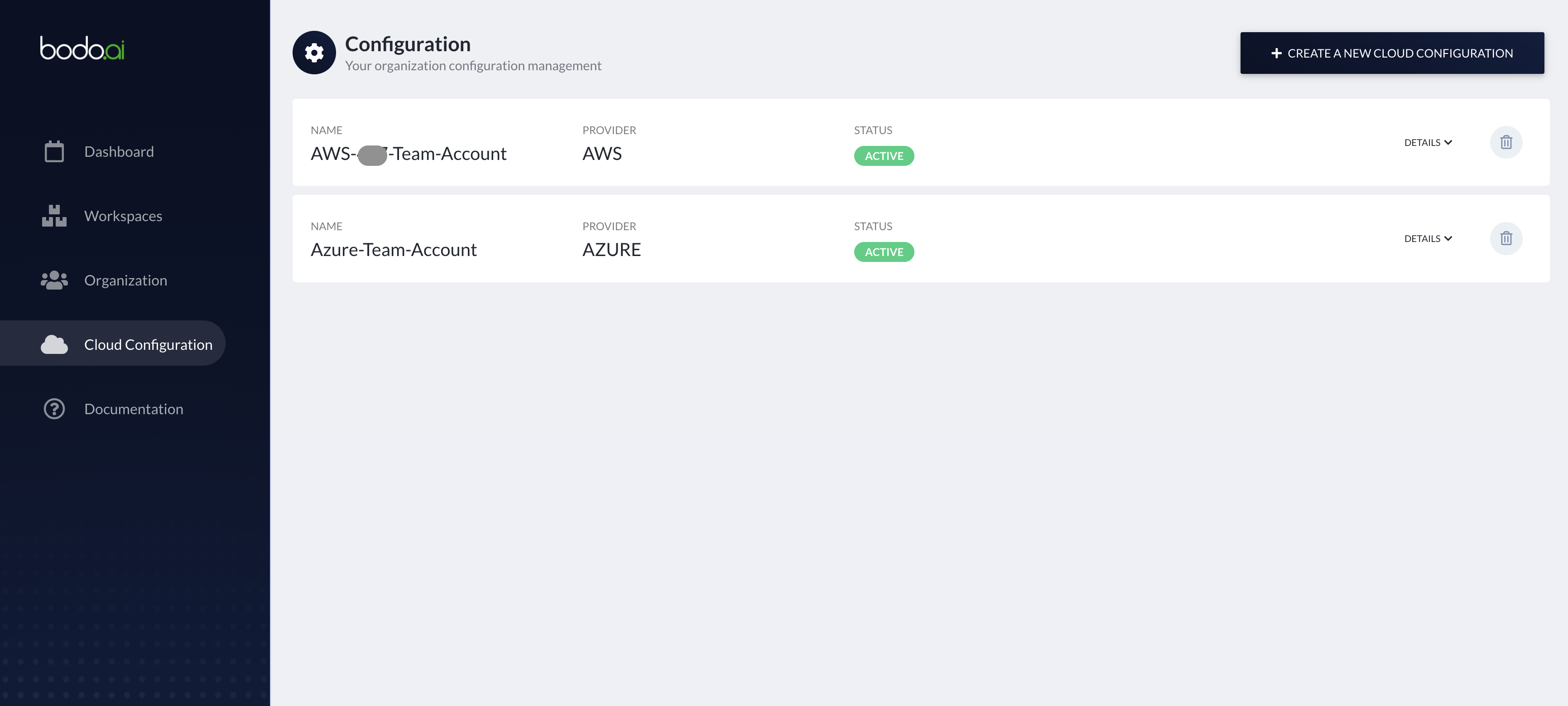Click the bodo.ai logo
The height and width of the screenshot is (706, 1568).
(82, 48)
